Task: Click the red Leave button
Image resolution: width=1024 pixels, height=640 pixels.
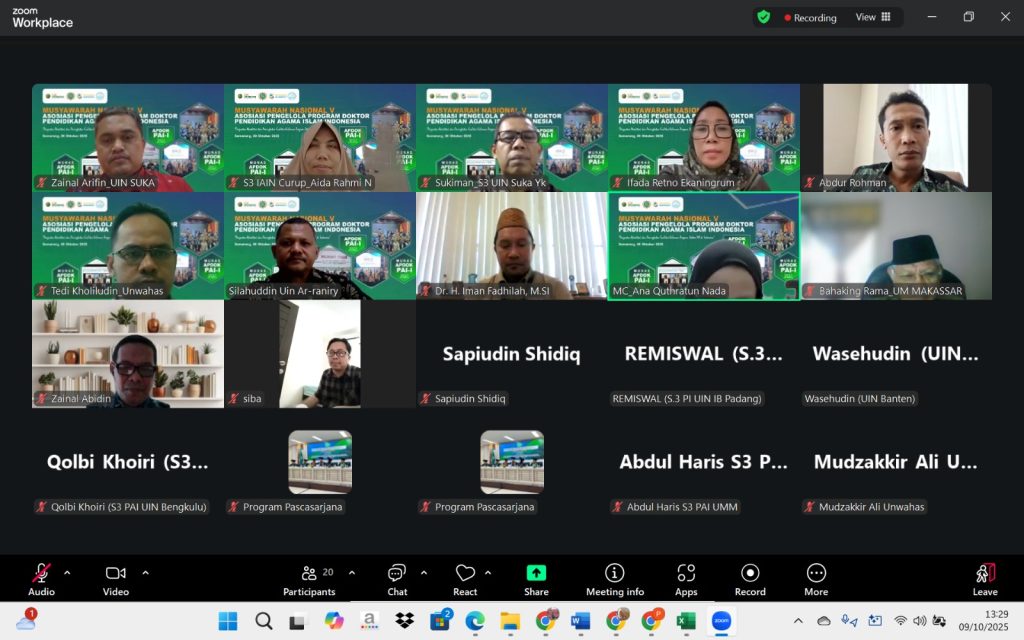Action: (x=985, y=579)
